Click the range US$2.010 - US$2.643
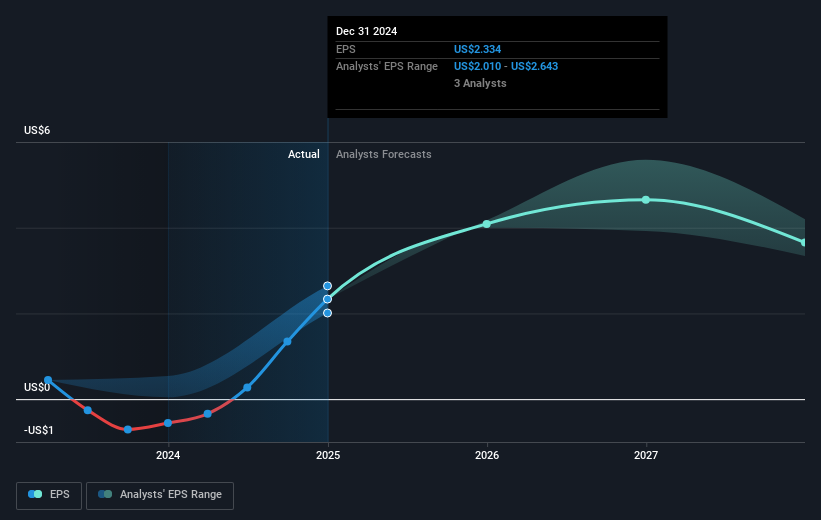 coord(506,67)
